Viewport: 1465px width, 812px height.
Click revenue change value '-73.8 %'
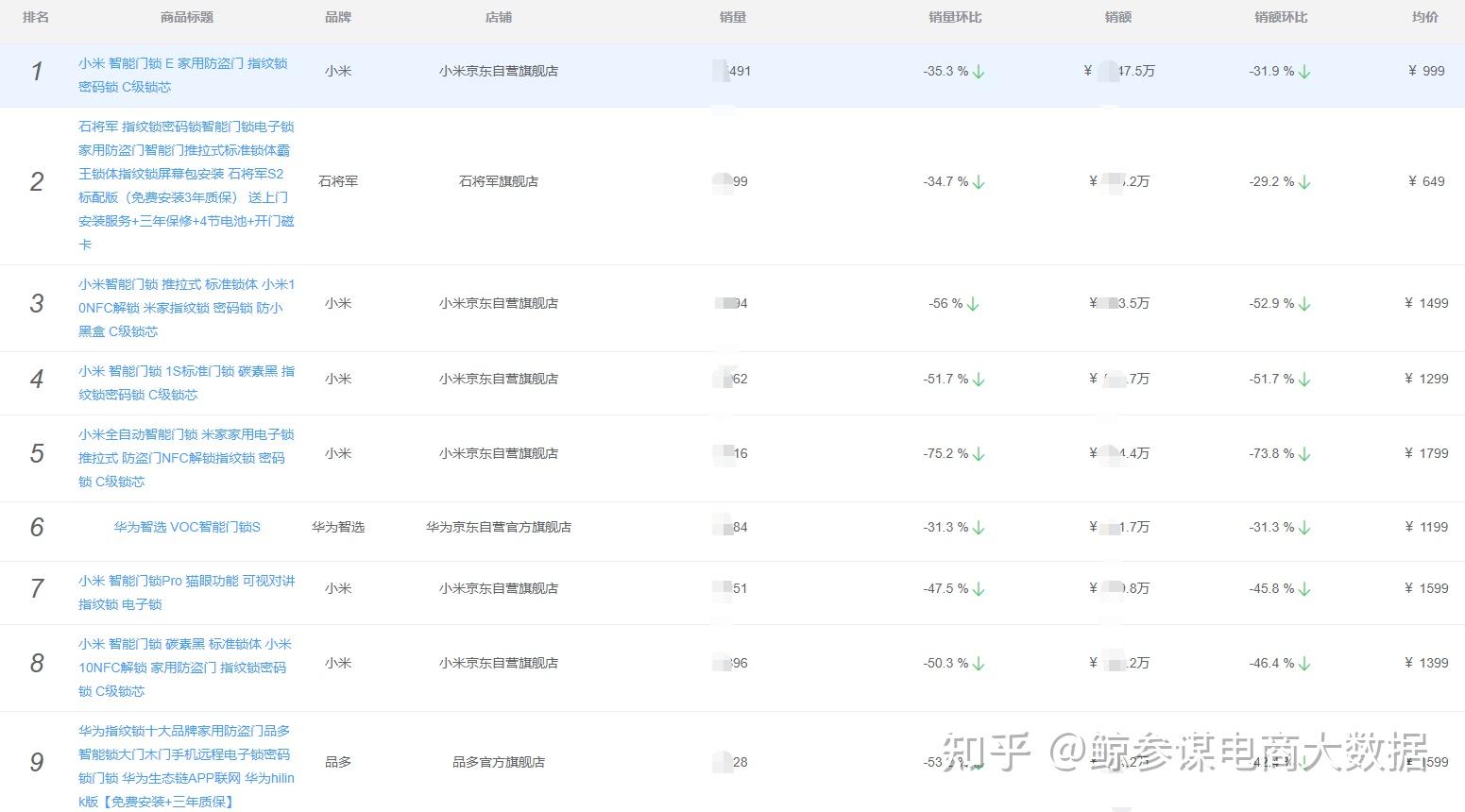1271,453
